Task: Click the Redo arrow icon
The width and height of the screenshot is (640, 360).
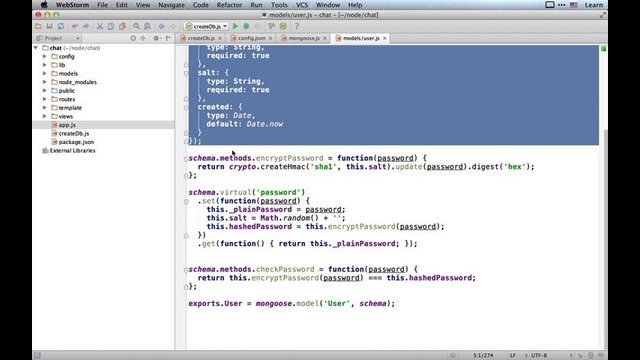Action: click(86, 27)
